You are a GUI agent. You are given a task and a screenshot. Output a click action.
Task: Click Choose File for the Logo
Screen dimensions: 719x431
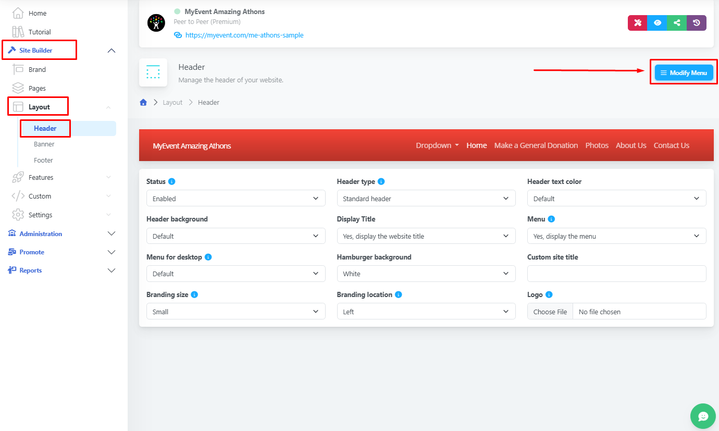pos(550,312)
